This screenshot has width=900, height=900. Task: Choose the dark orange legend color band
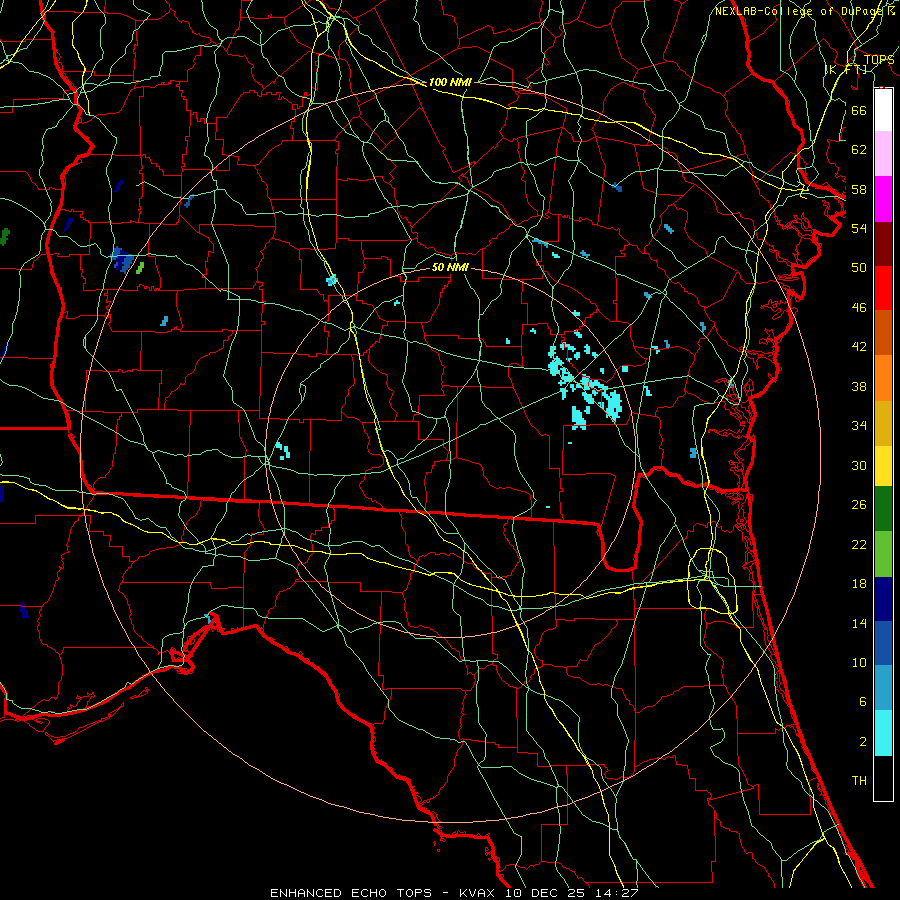tap(883, 332)
